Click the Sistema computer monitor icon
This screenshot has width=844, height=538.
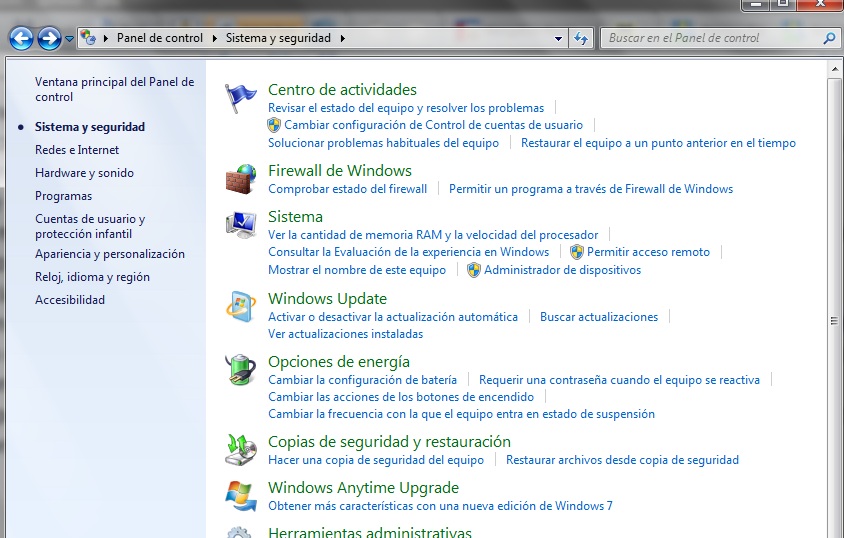click(x=241, y=225)
